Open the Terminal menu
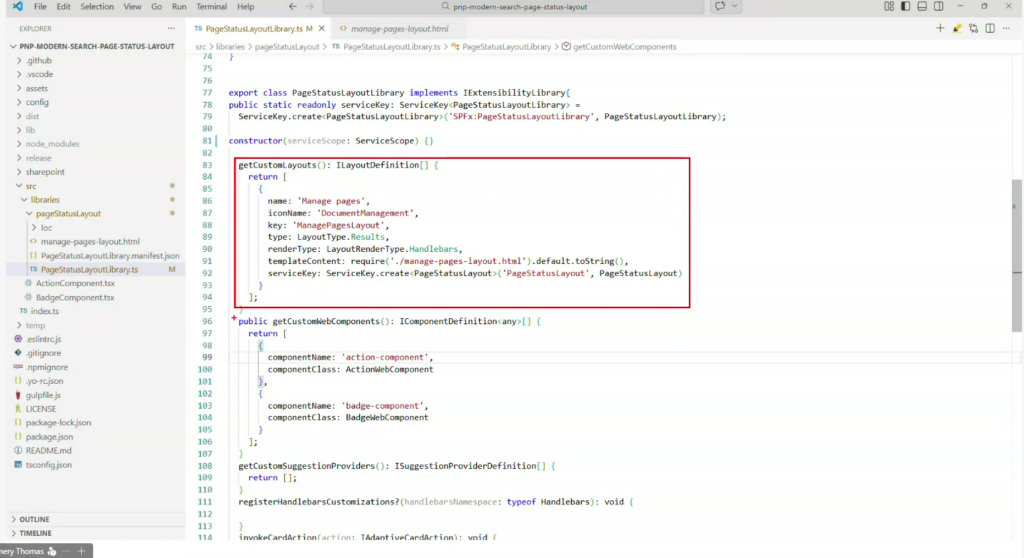The height and width of the screenshot is (558, 1024). (x=210, y=7)
